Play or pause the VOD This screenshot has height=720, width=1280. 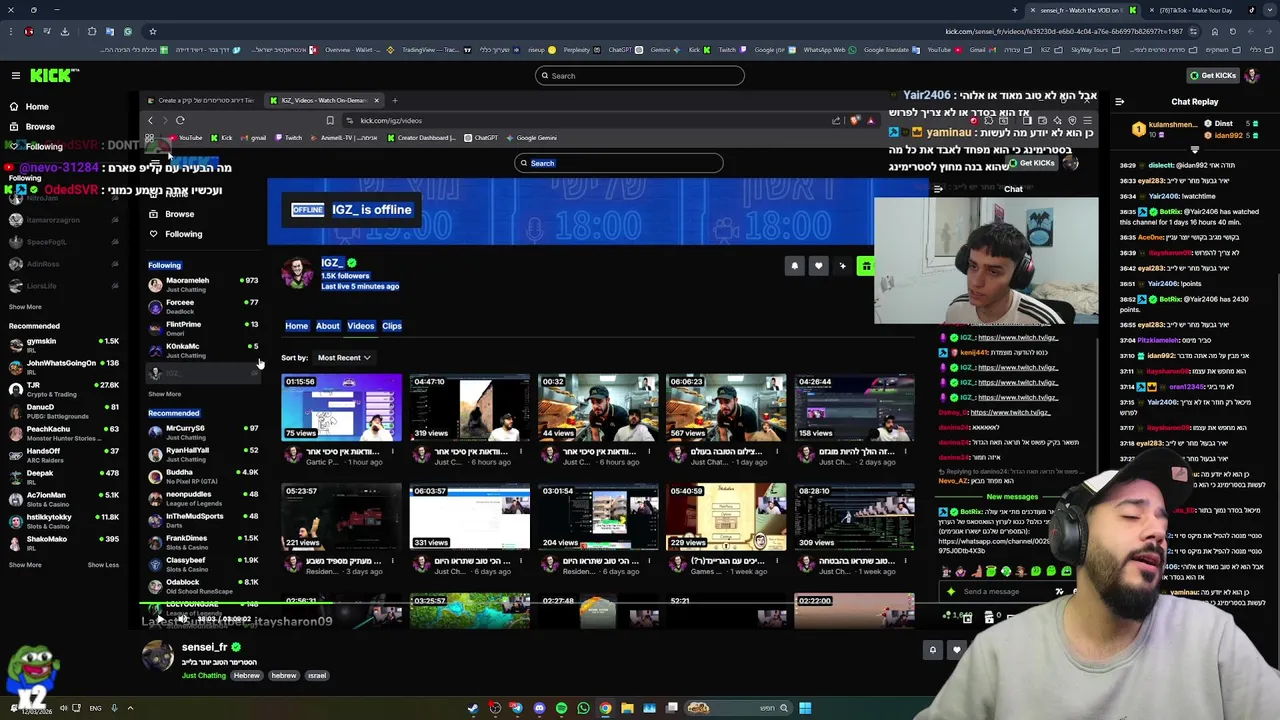(159, 620)
